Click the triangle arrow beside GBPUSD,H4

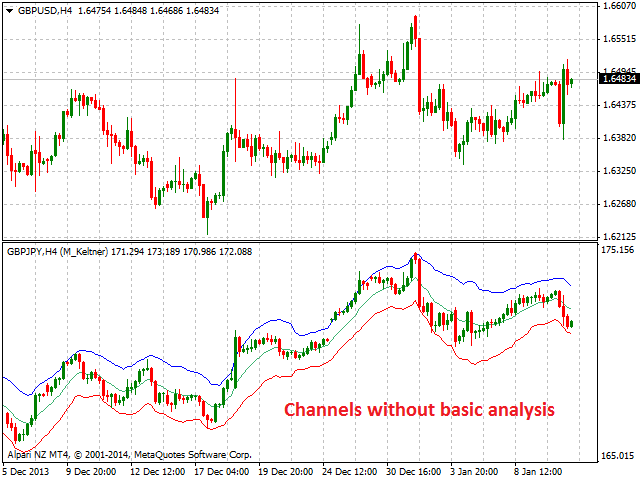(8, 9)
